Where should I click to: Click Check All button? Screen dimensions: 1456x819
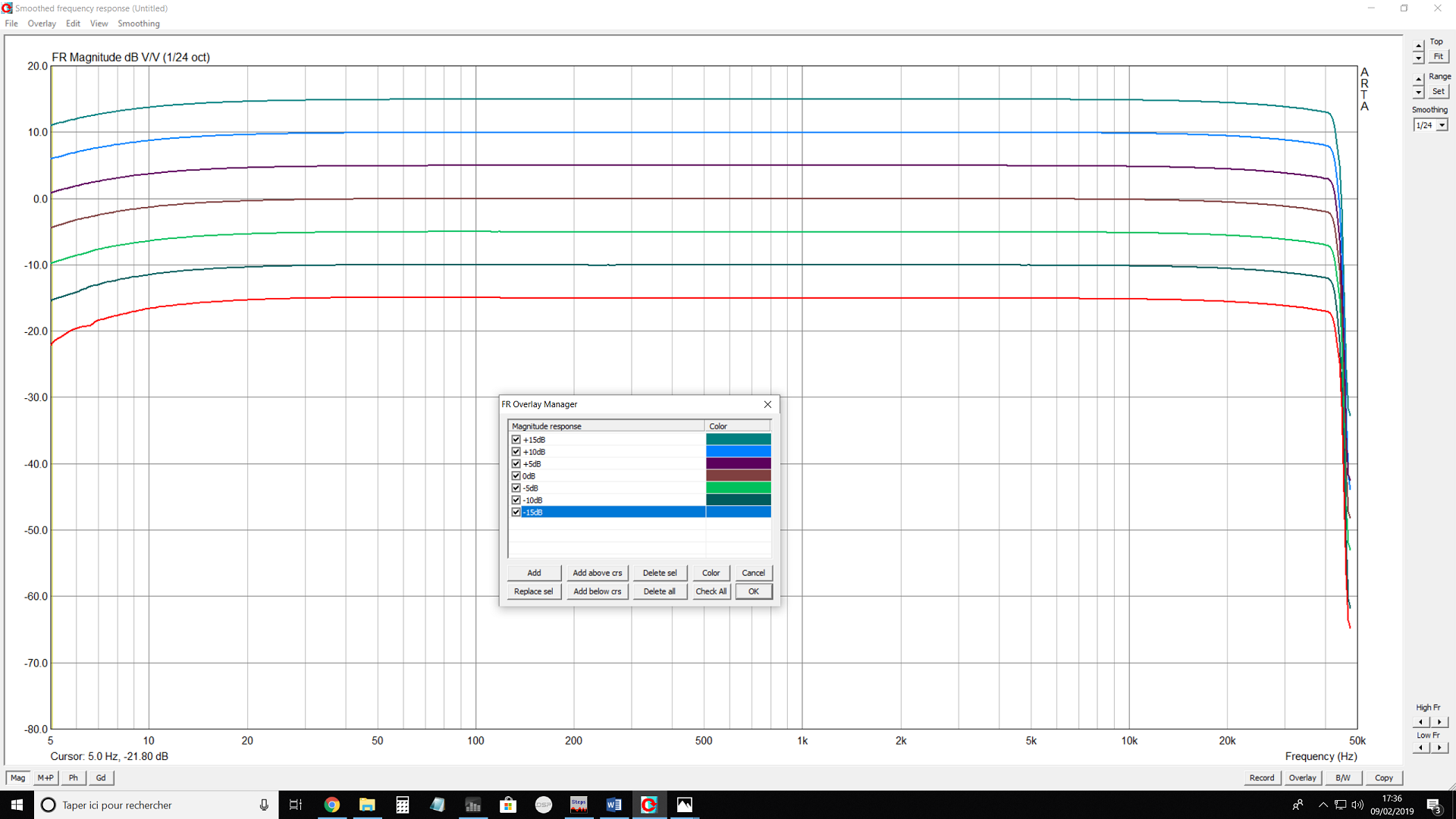click(711, 591)
